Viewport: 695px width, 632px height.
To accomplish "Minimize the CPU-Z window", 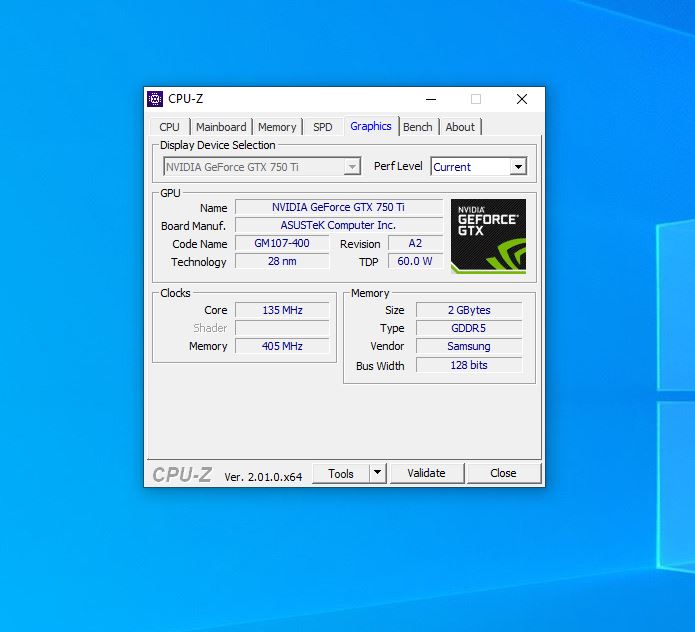I will click(x=430, y=99).
